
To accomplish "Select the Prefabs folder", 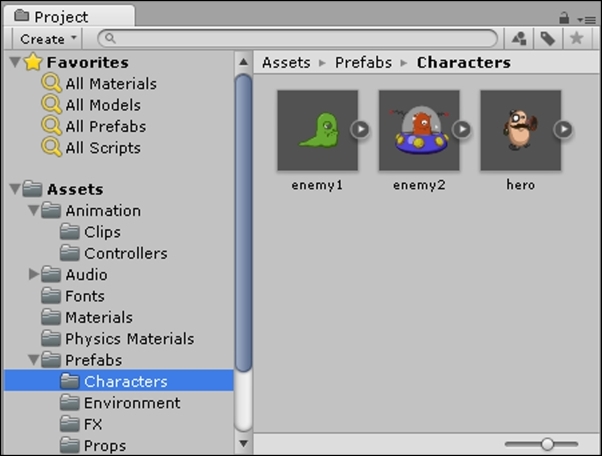I will tap(94, 360).
